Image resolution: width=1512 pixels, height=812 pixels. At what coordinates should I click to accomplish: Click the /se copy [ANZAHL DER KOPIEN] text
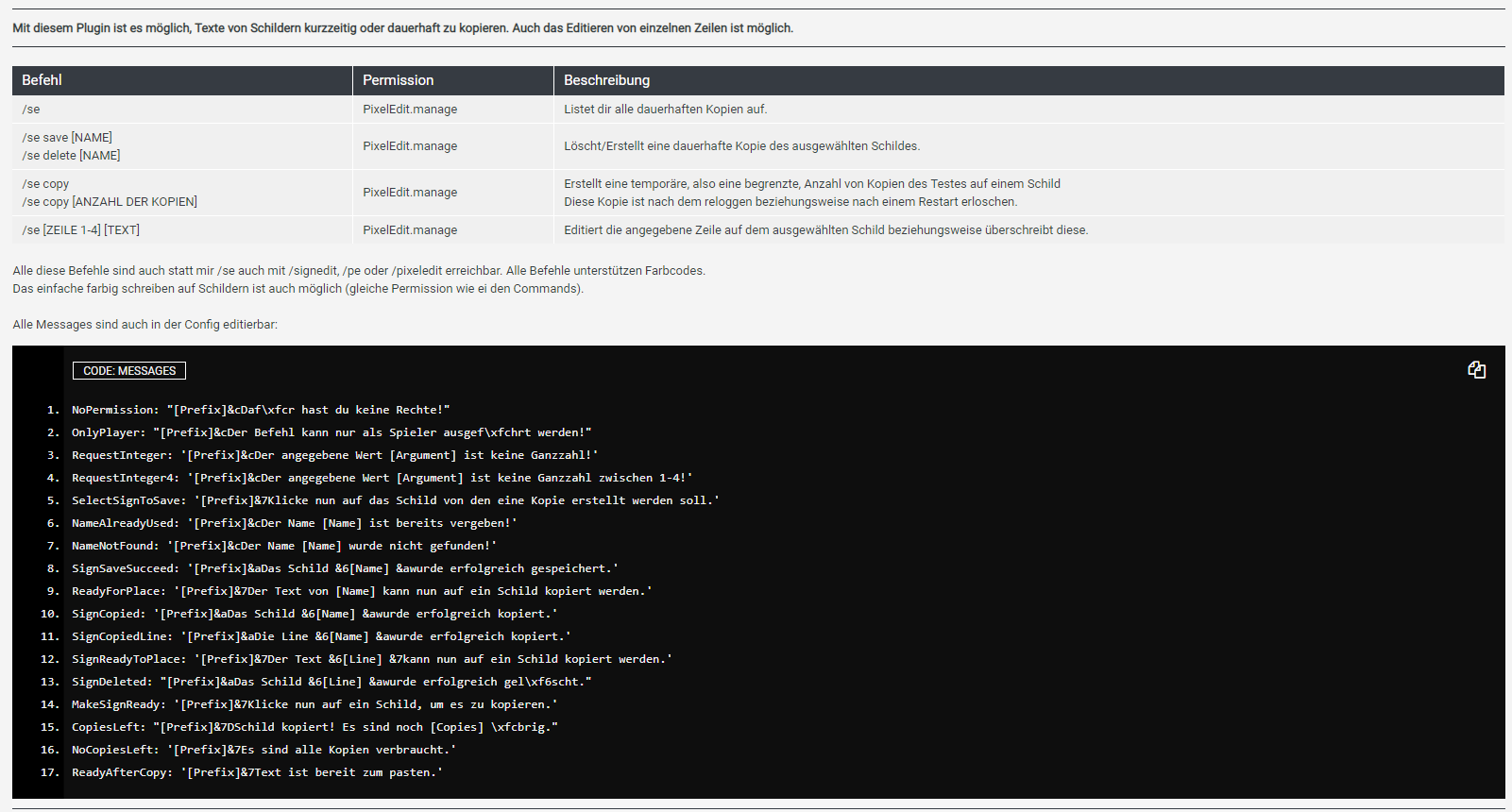click(x=110, y=202)
